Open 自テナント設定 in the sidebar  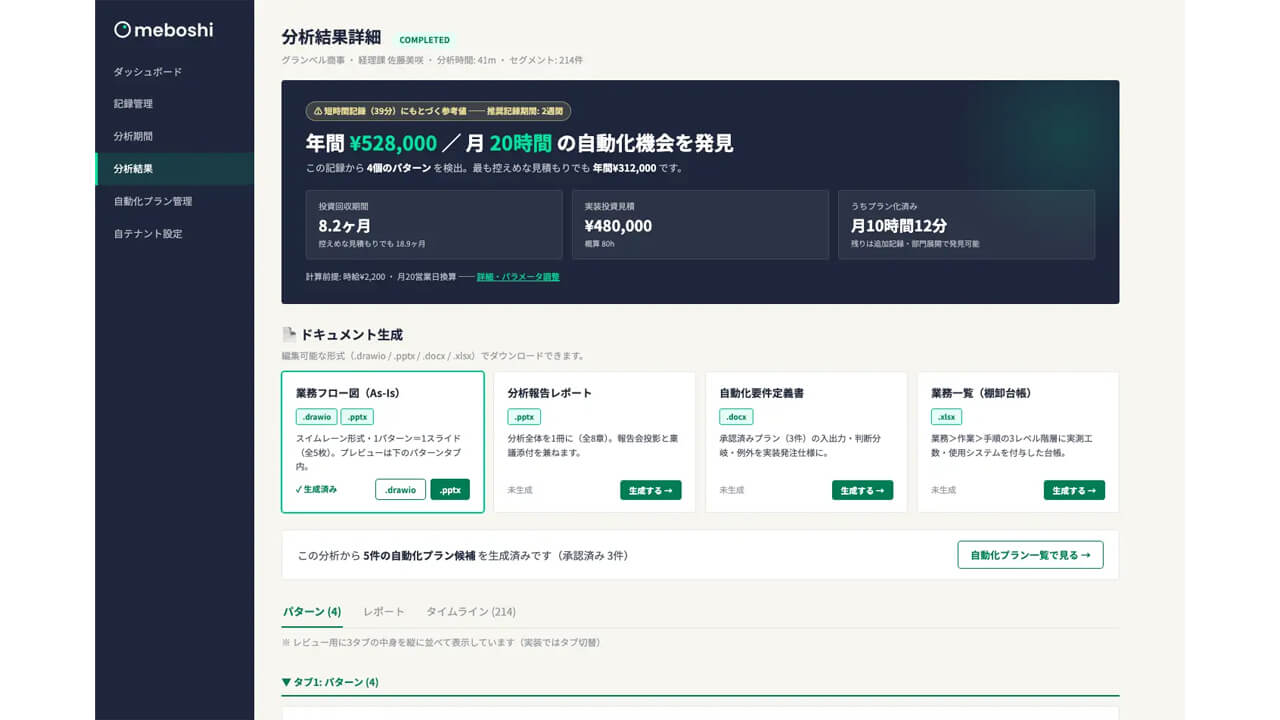click(x=174, y=233)
